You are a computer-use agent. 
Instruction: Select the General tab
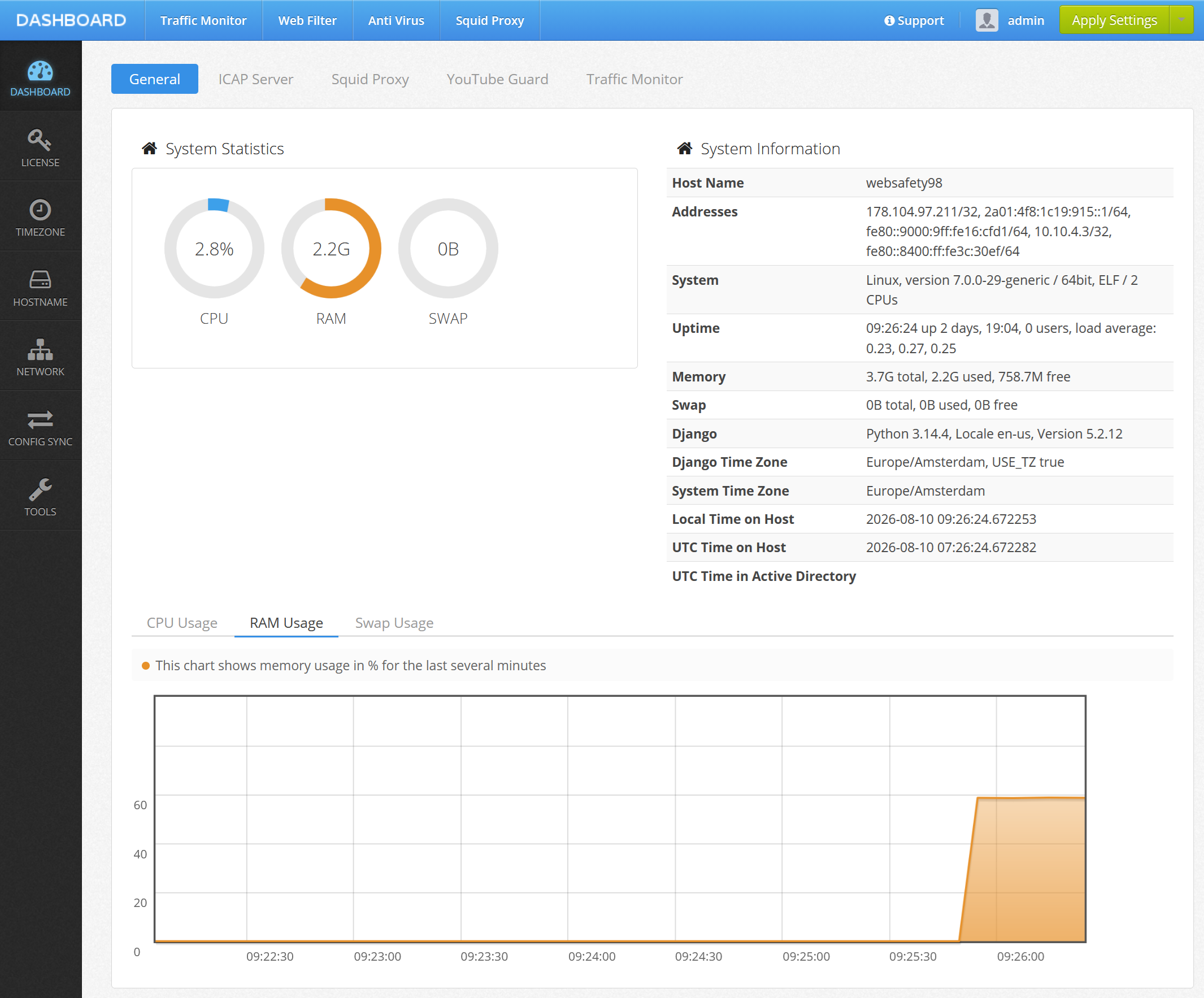click(155, 79)
